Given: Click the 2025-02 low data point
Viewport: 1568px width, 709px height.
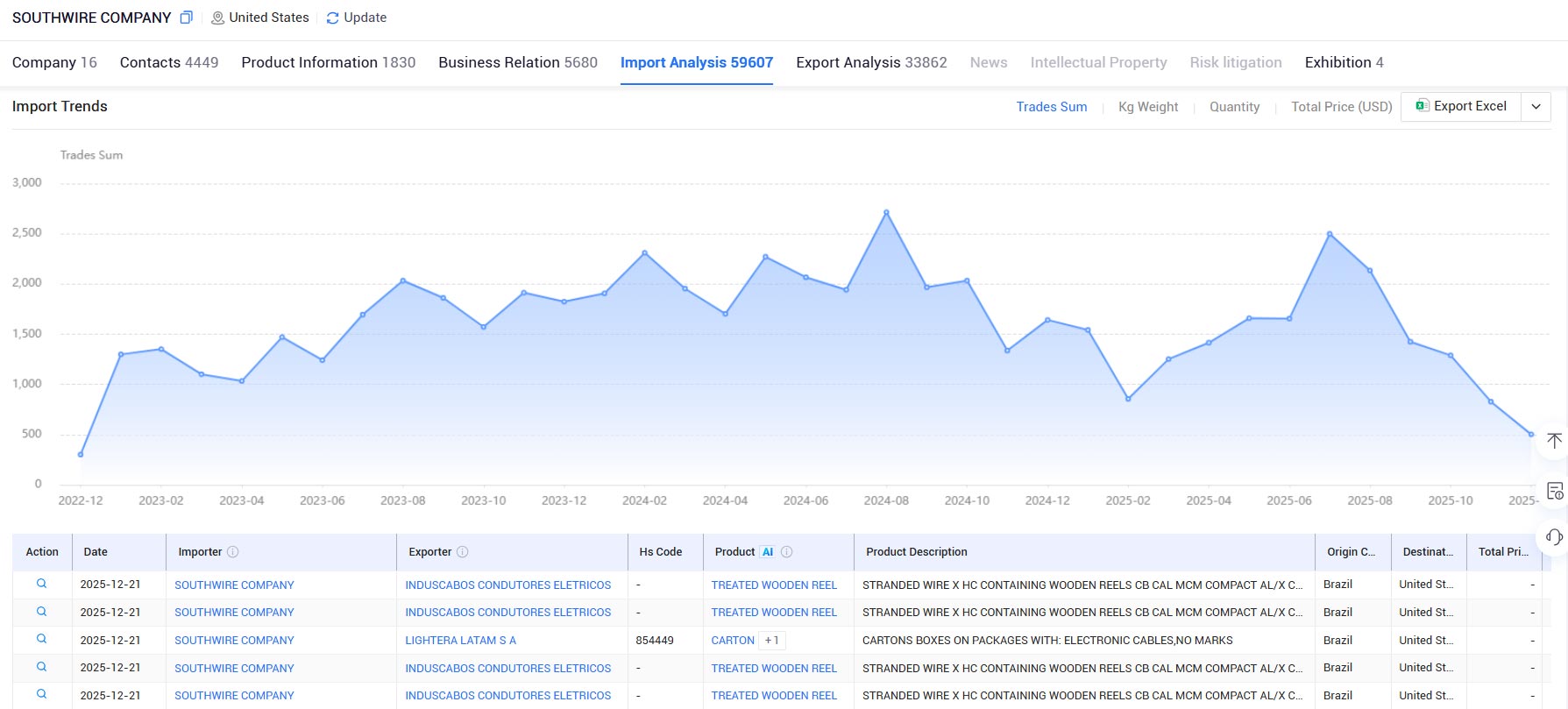Looking at the screenshot, I should (1128, 399).
